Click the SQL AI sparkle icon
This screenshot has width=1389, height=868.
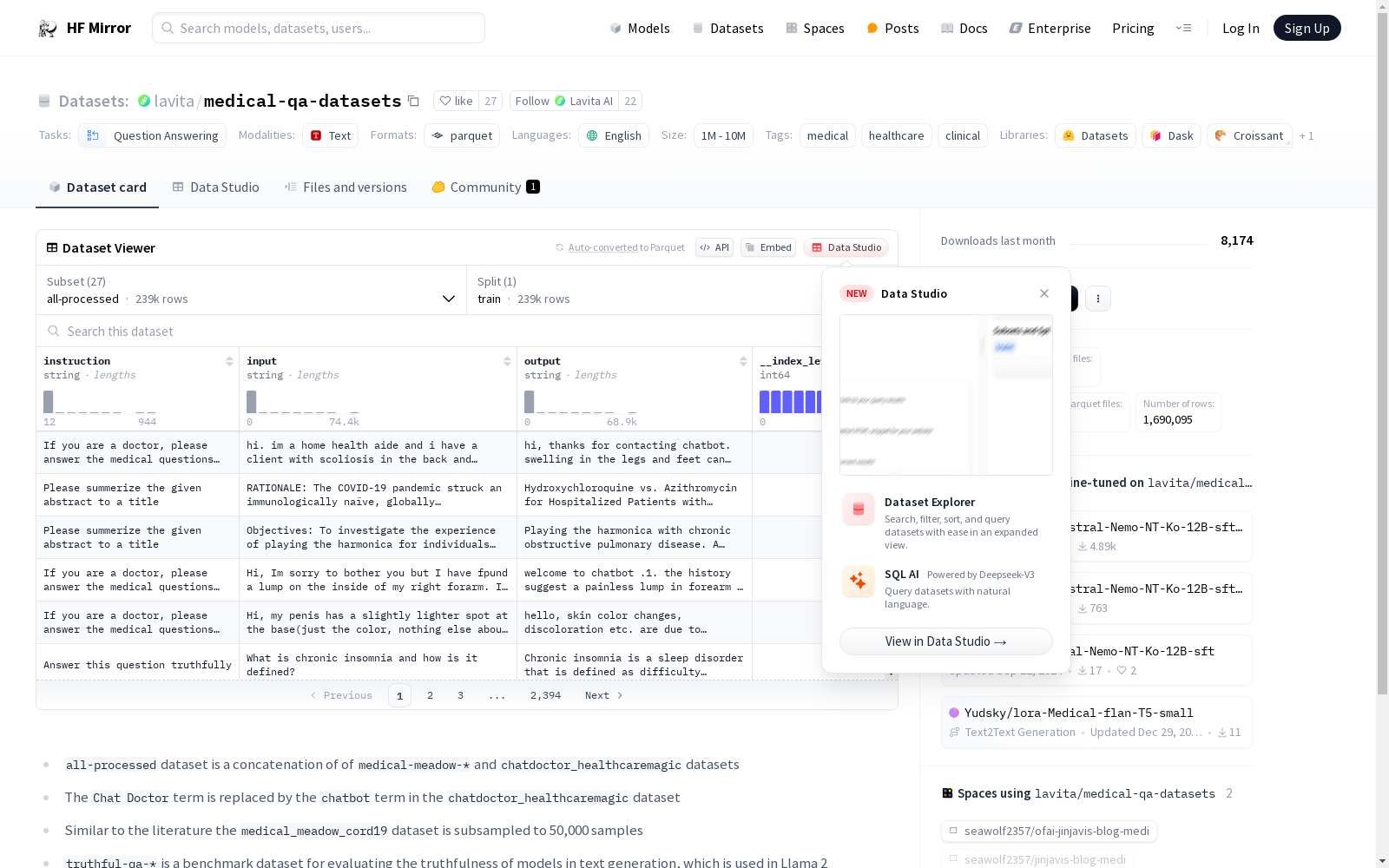tap(859, 581)
